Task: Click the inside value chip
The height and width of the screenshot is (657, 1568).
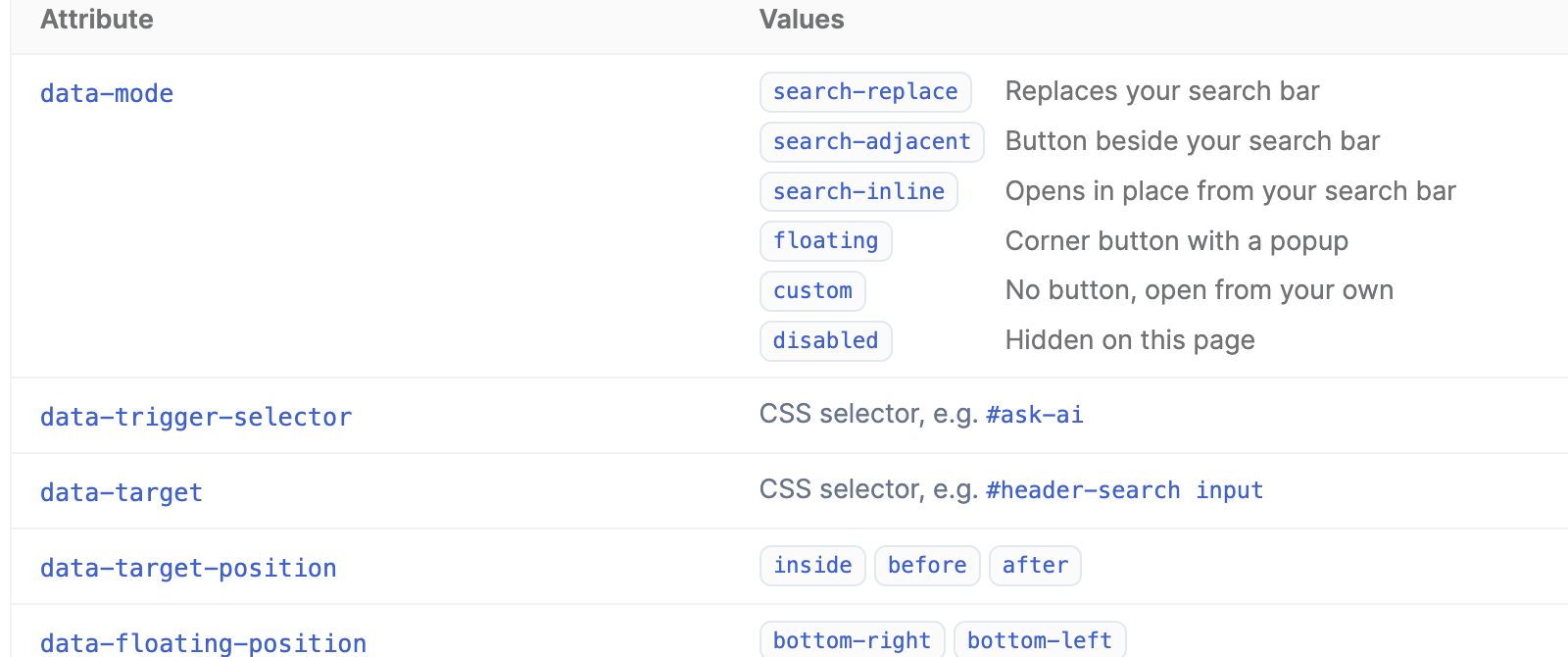Action: [812, 566]
